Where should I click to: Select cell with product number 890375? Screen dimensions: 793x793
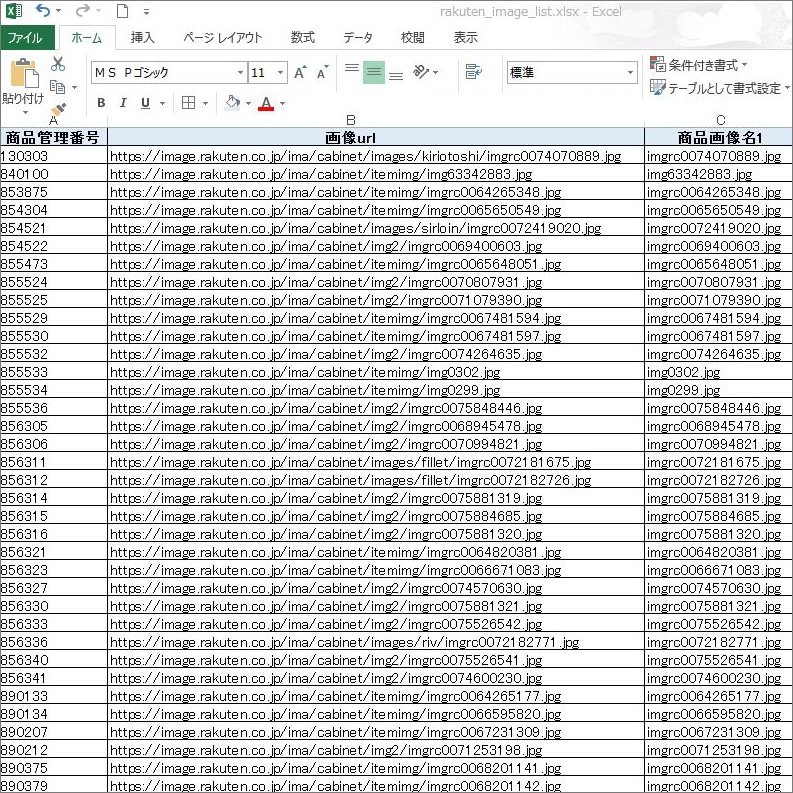point(54,768)
